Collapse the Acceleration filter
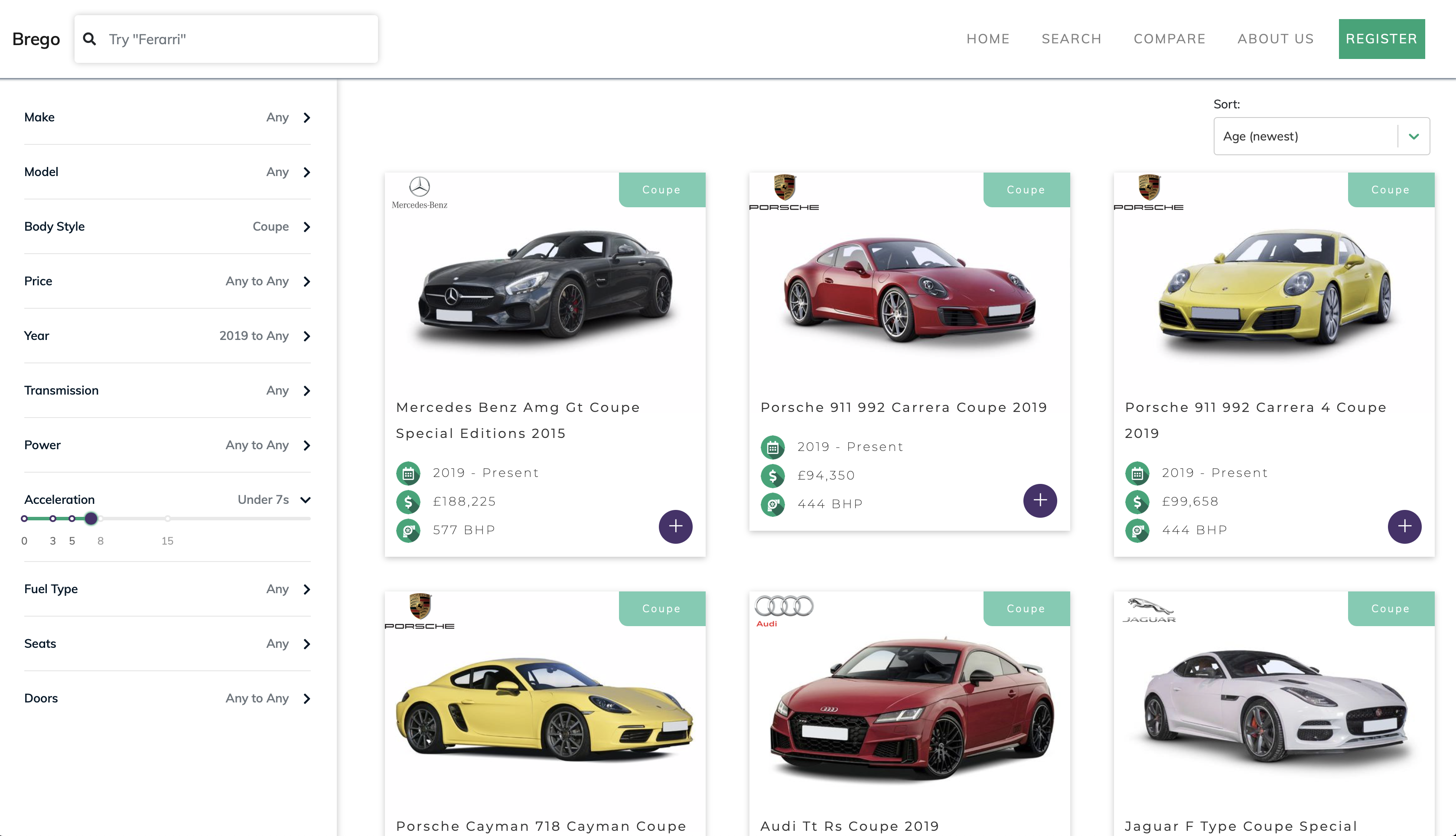The image size is (1456, 836). coord(168,500)
